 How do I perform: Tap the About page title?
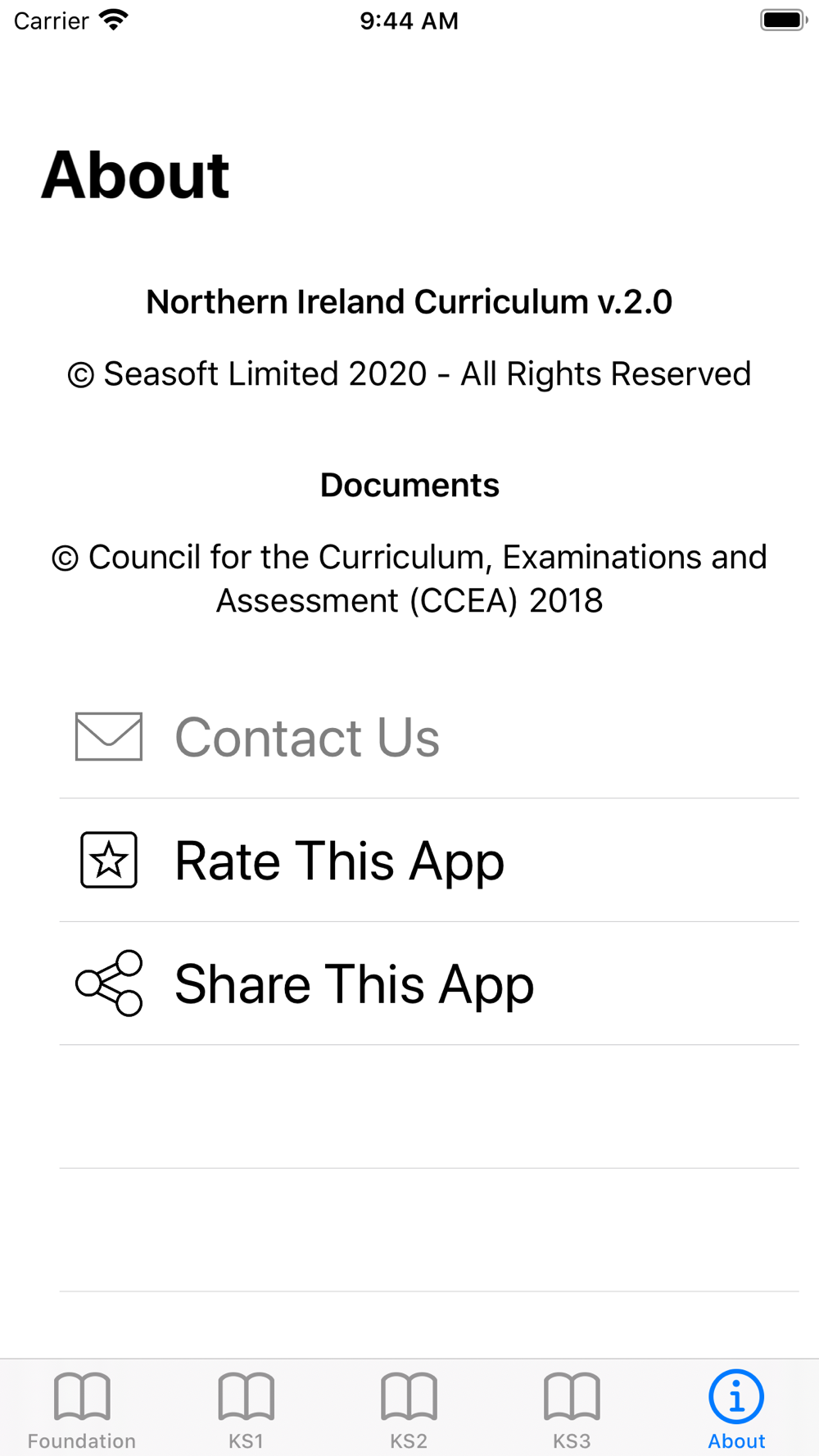[x=136, y=175]
